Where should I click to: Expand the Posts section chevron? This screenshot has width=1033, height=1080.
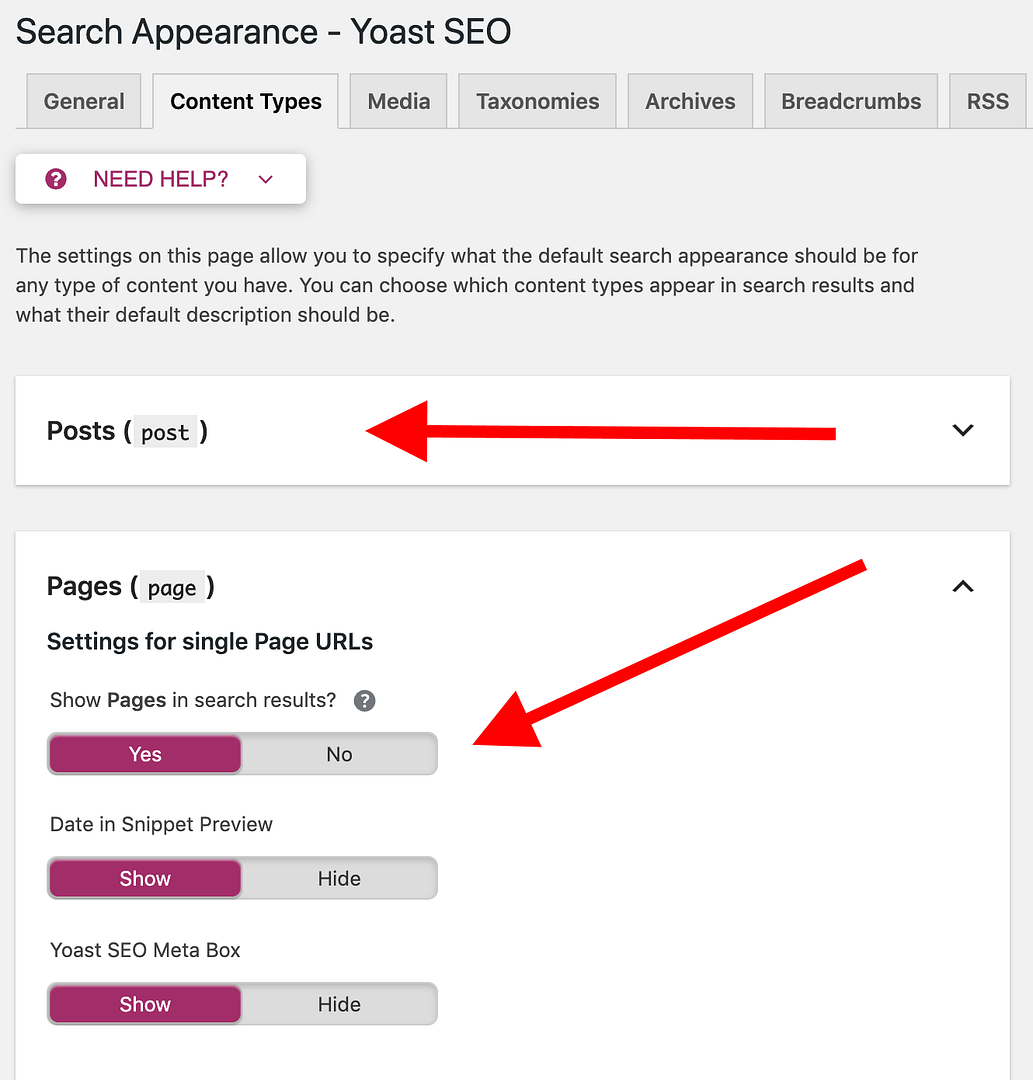pyautogui.click(x=962, y=431)
